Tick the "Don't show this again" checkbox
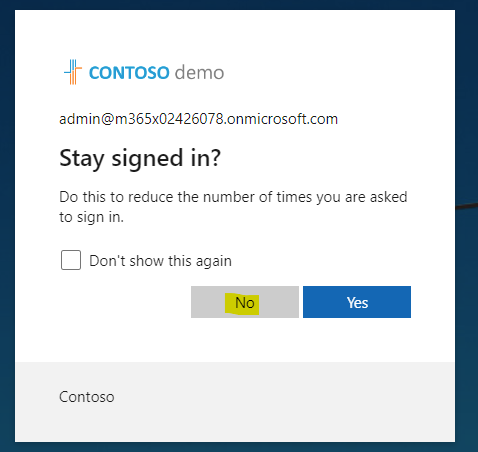The width and height of the screenshot is (478, 452). pyautogui.click(x=71, y=260)
